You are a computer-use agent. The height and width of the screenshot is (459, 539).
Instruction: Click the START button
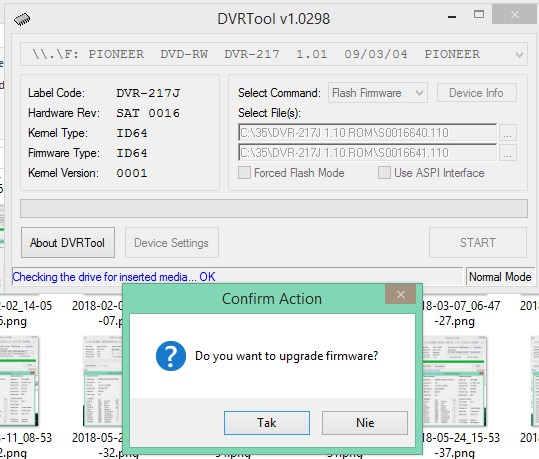(477, 243)
